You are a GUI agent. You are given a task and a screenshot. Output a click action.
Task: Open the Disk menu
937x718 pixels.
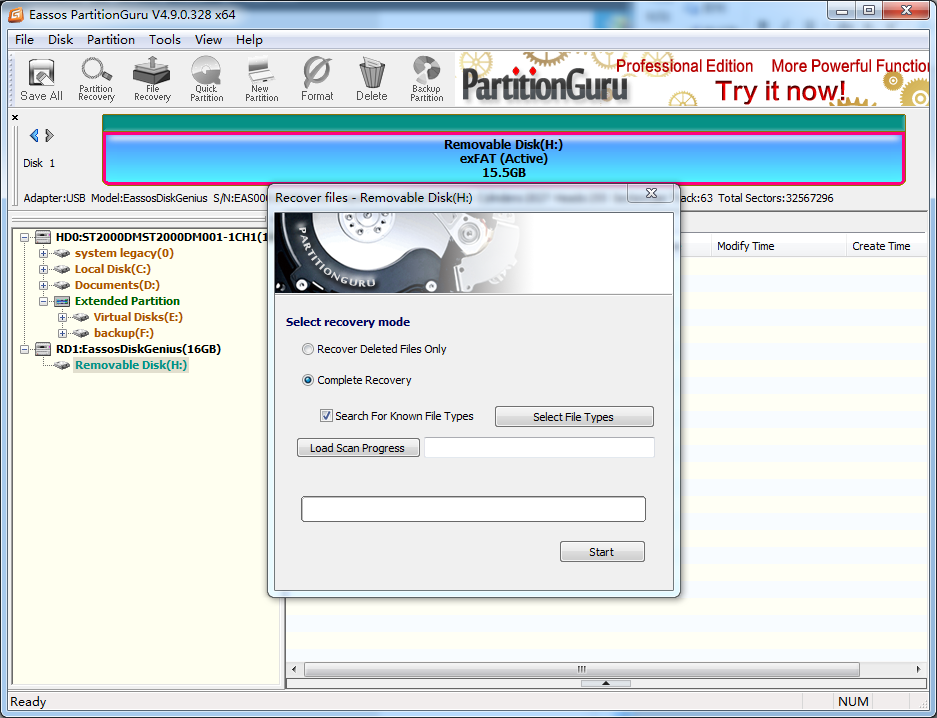pos(60,39)
